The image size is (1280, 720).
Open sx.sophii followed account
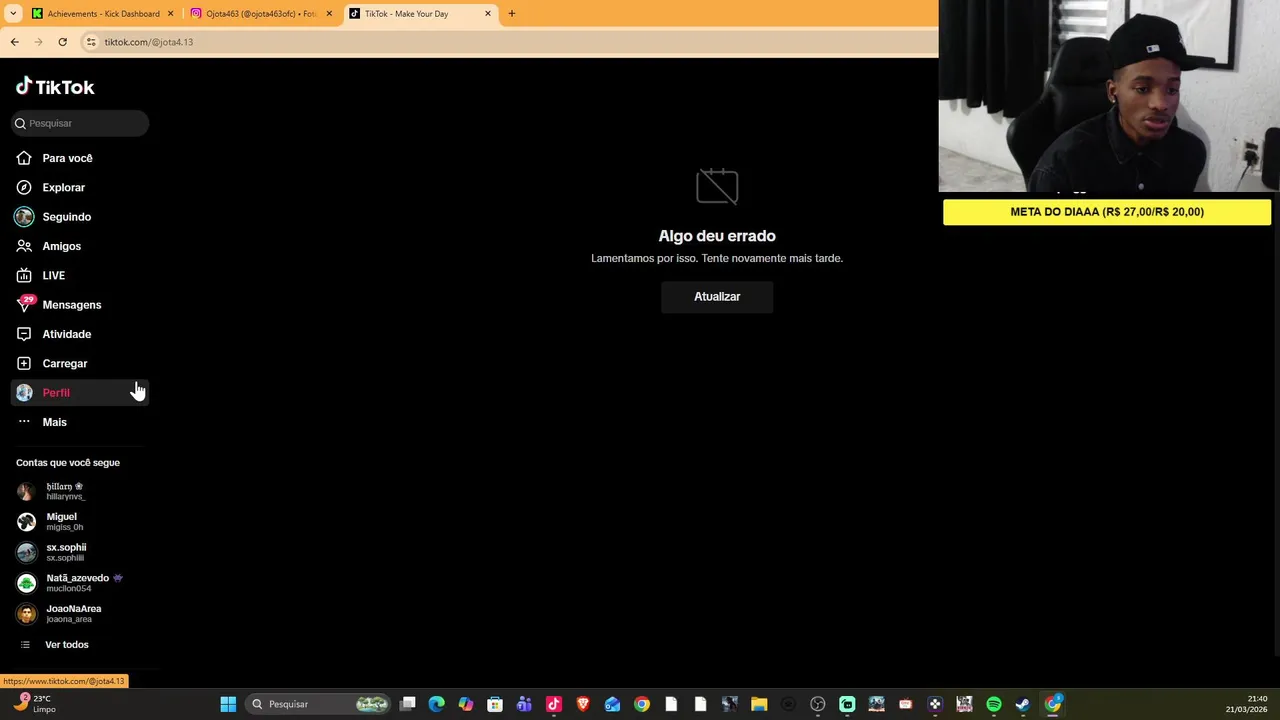tap(80, 552)
